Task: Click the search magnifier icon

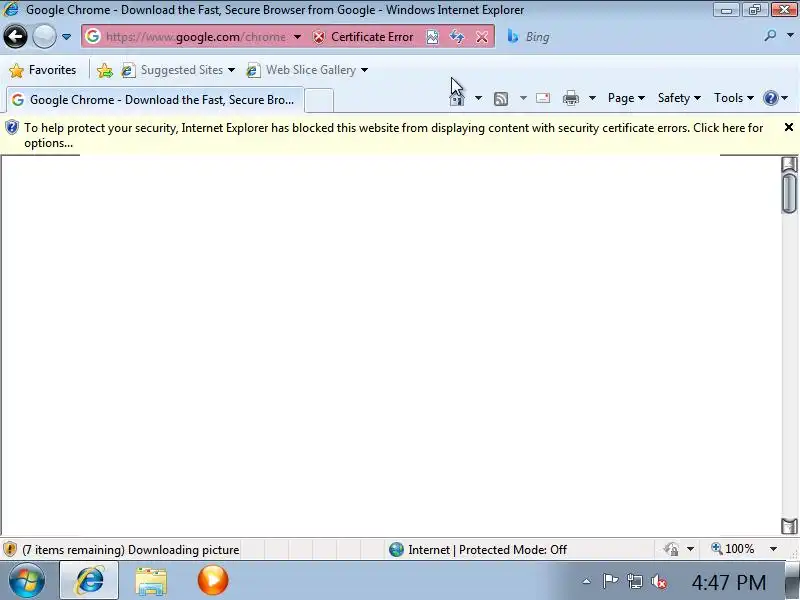Action: pyautogui.click(x=770, y=36)
